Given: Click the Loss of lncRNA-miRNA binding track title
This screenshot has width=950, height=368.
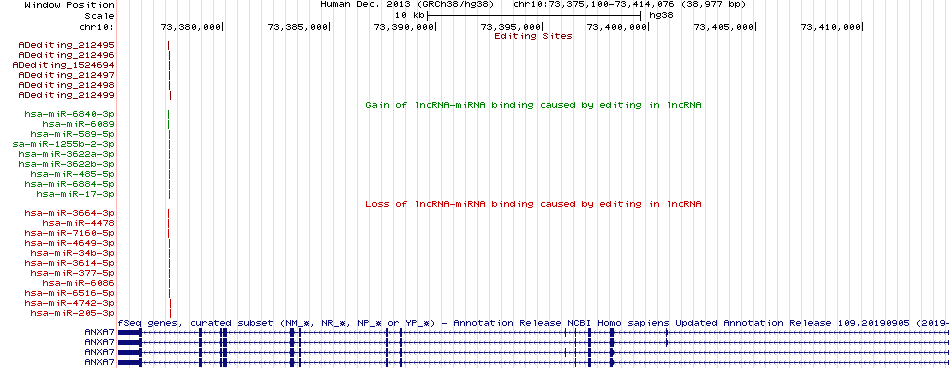Looking at the screenshot, I should click(x=533, y=204).
